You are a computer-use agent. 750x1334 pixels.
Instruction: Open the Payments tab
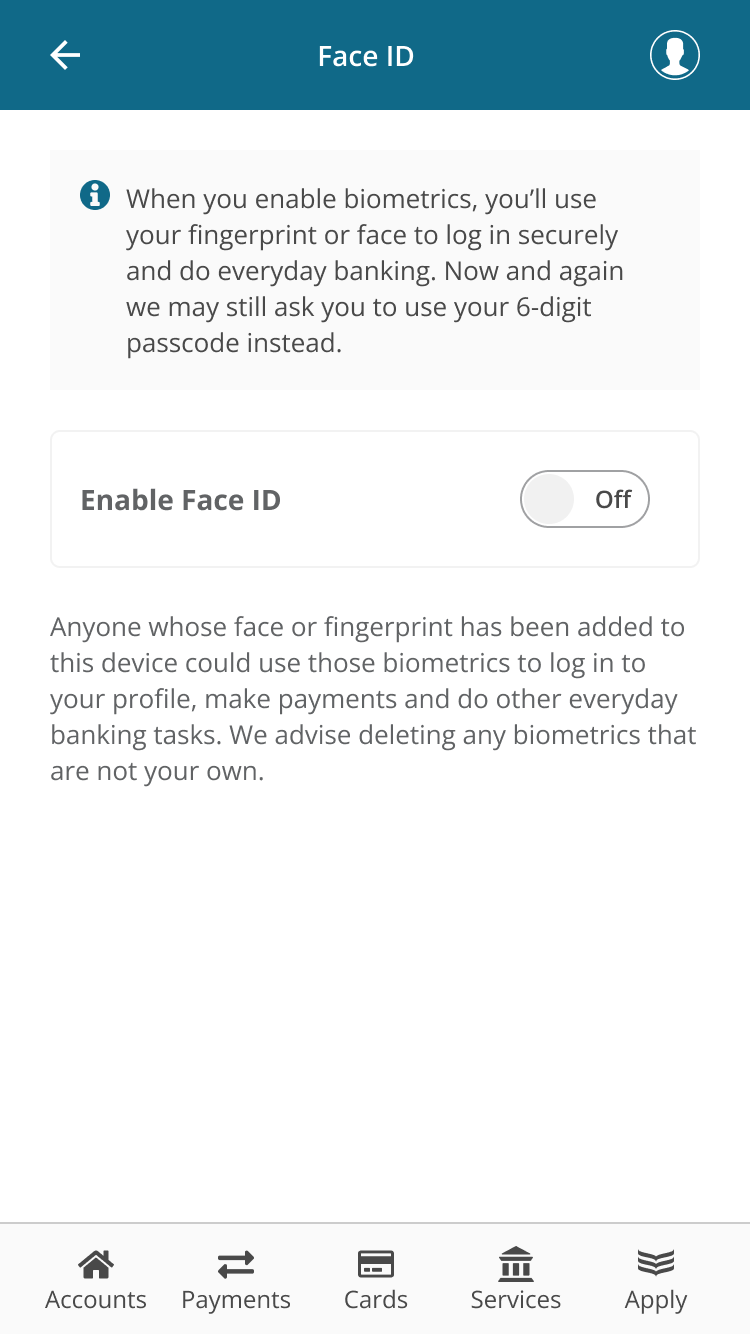(235, 1278)
